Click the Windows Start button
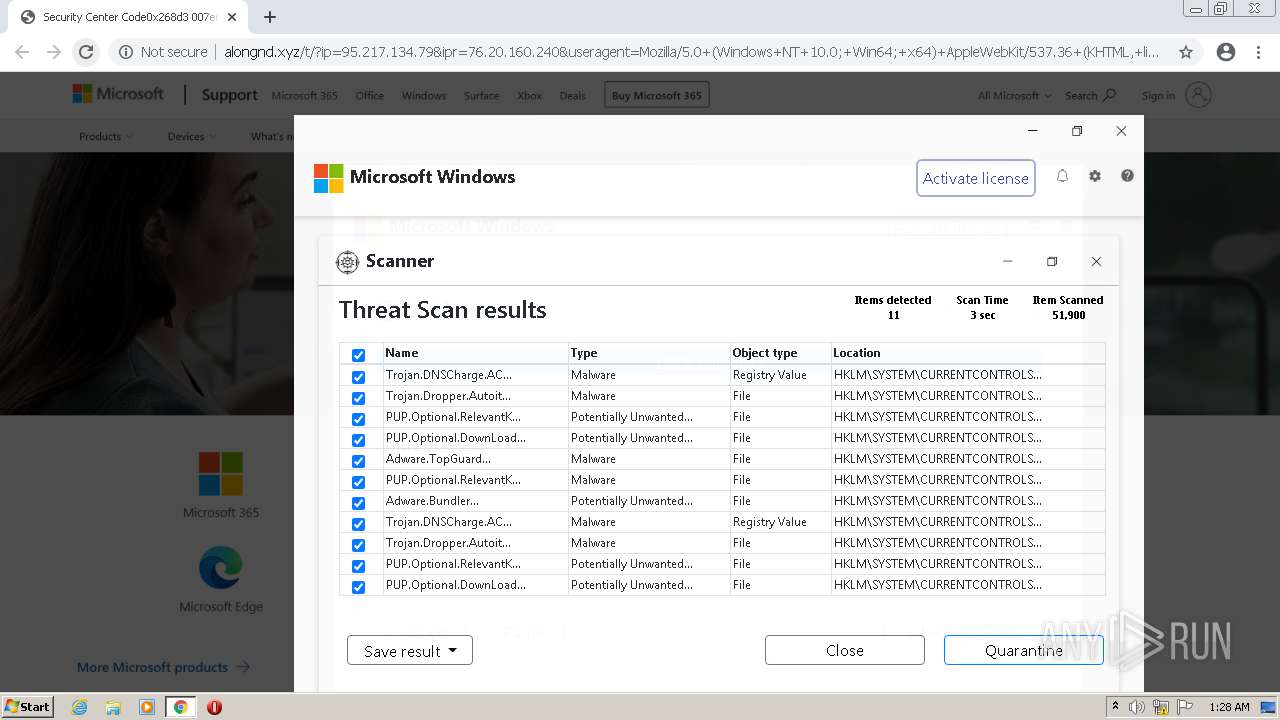1280x720 pixels. [x=27, y=707]
